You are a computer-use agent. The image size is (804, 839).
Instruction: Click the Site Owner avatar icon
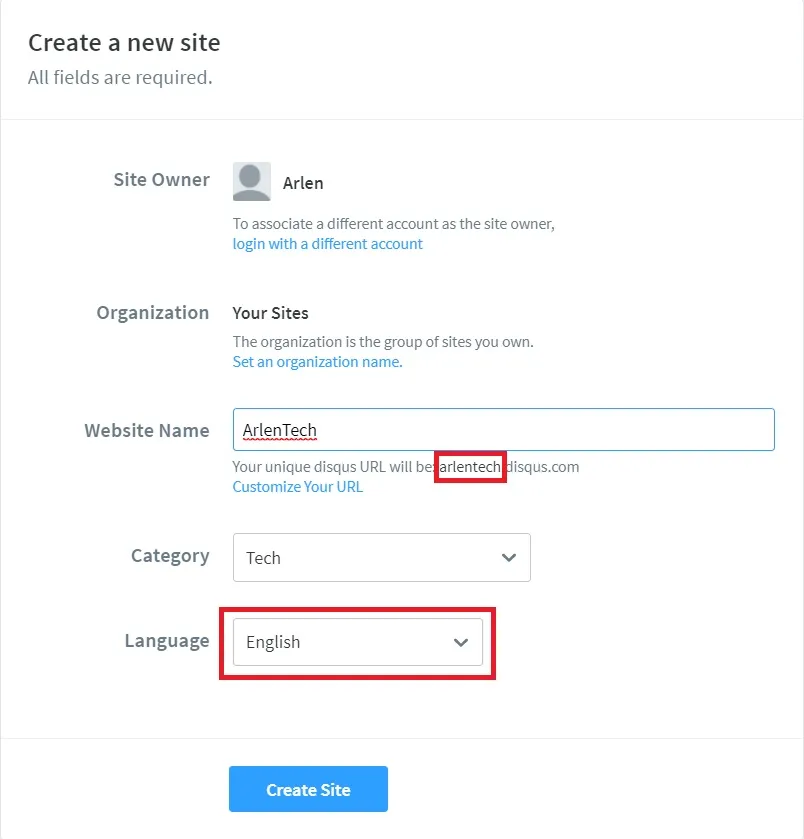pyautogui.click(x=251, y=181)
